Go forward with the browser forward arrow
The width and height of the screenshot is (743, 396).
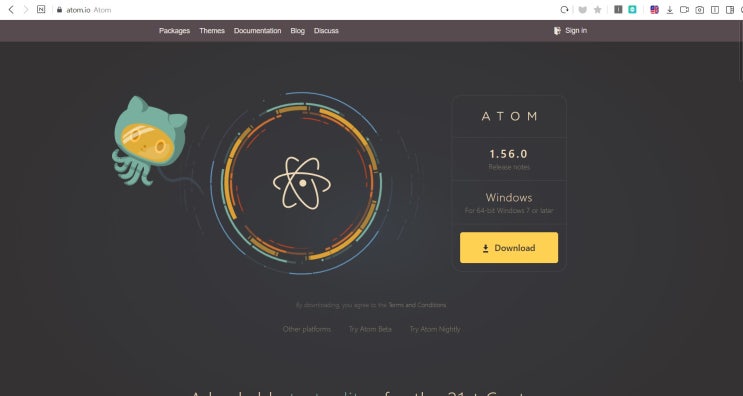pos(26,9)
